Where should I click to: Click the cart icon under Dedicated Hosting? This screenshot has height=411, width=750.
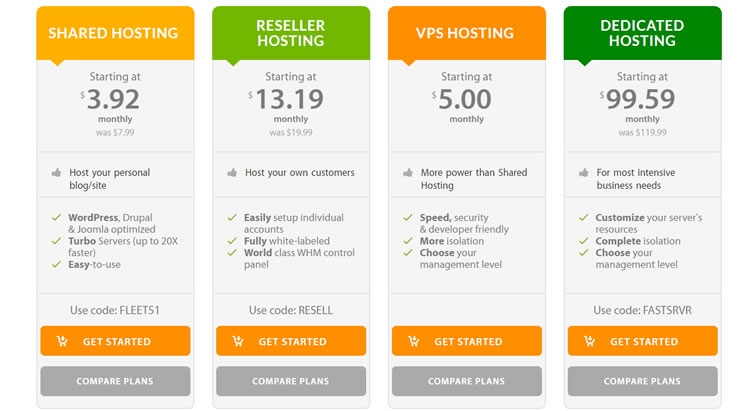589,341
